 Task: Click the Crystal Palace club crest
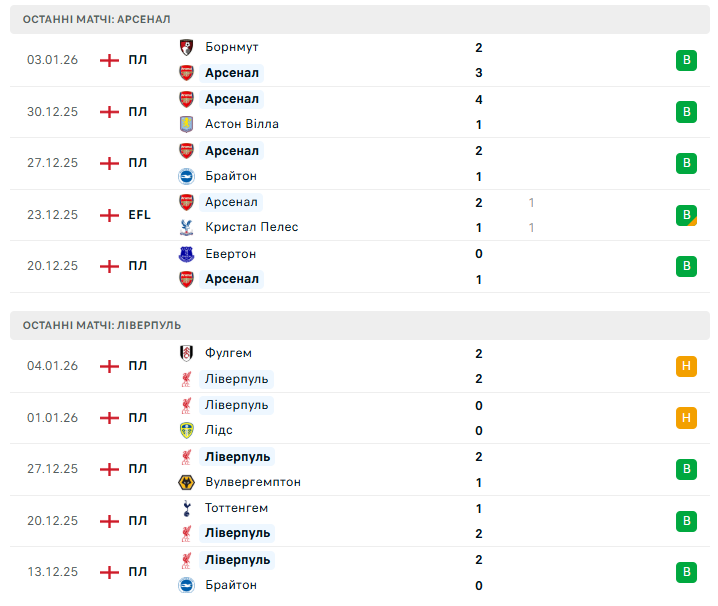[x=186, y=227]
